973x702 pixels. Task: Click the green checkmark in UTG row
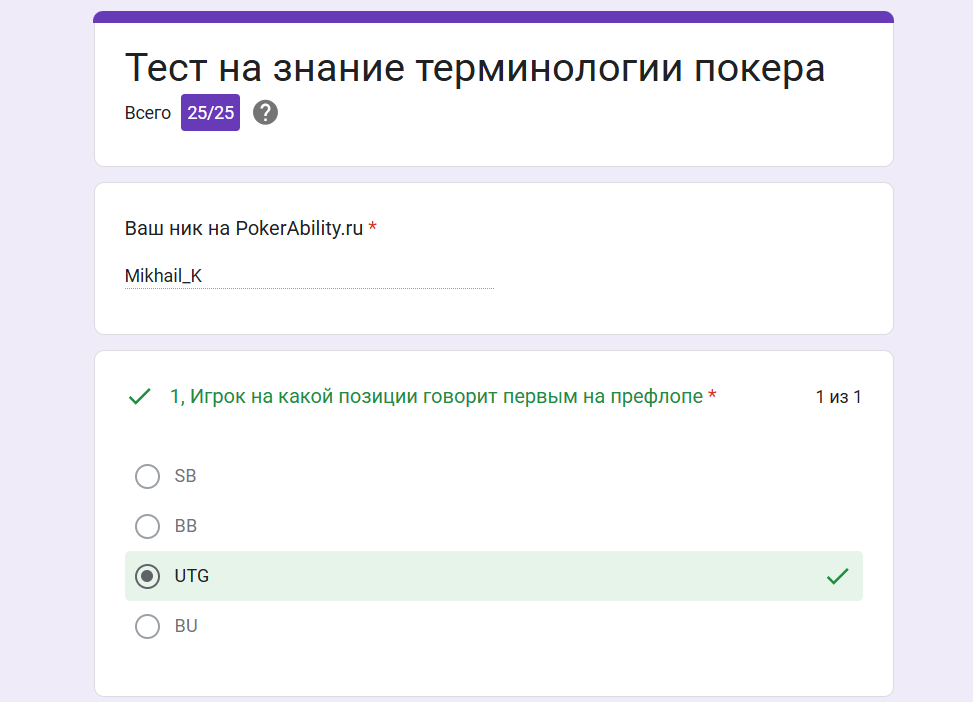[837, 577]
